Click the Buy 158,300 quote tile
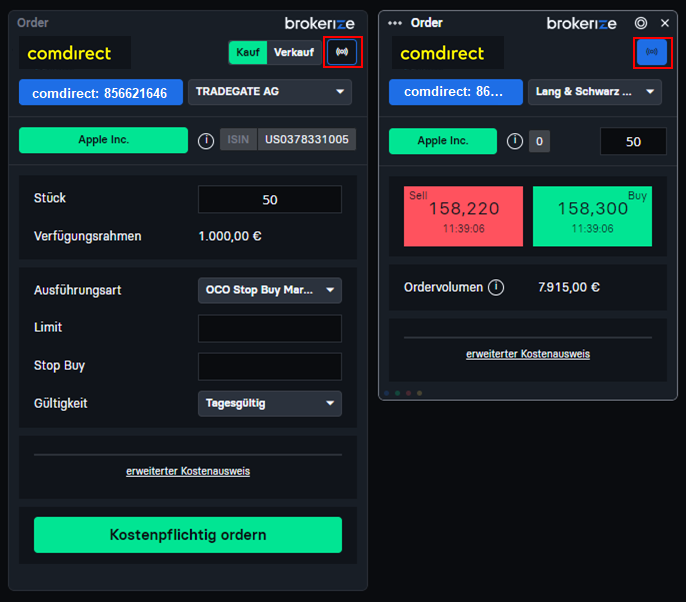The height and width of the screenshot is (602, 686). pyautogui.click(x=592, y=216)
